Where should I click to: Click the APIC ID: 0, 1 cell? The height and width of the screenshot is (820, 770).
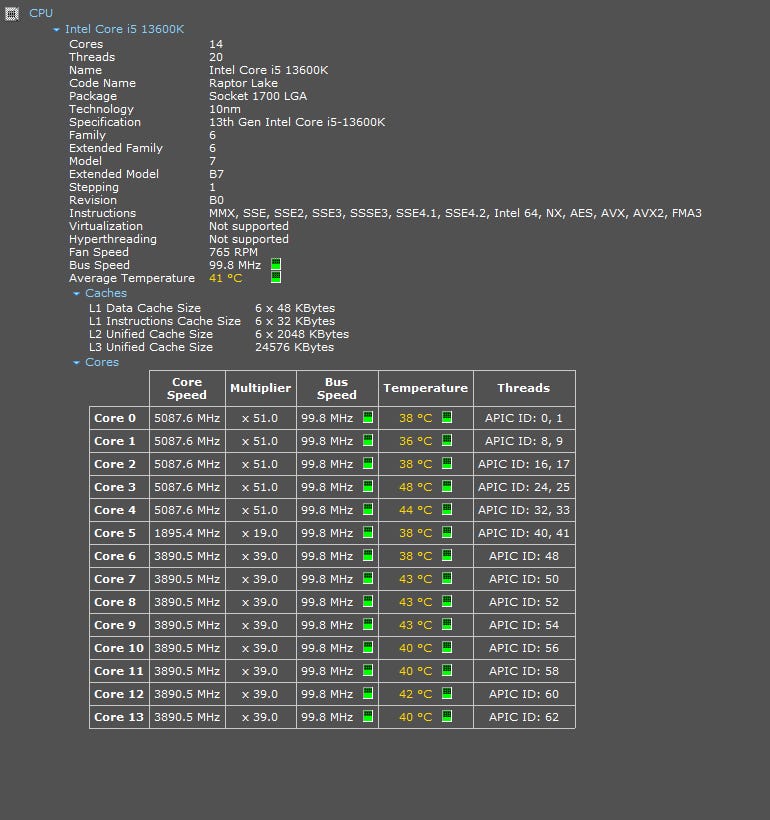[524, 418]
